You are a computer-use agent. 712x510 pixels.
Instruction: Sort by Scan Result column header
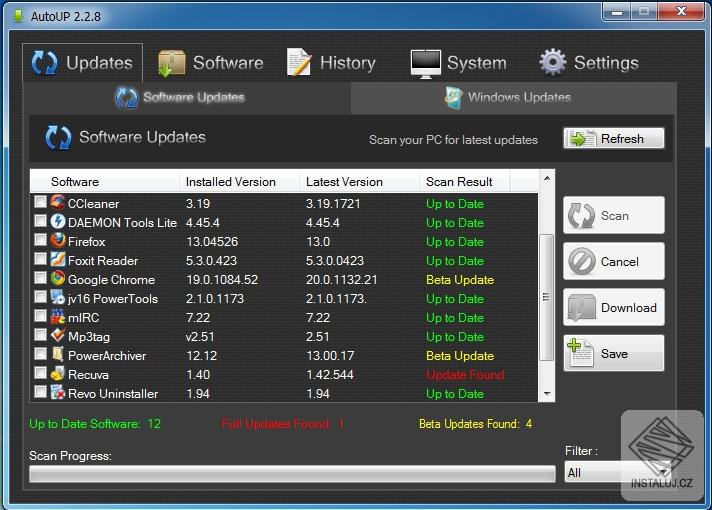point(465,182)
